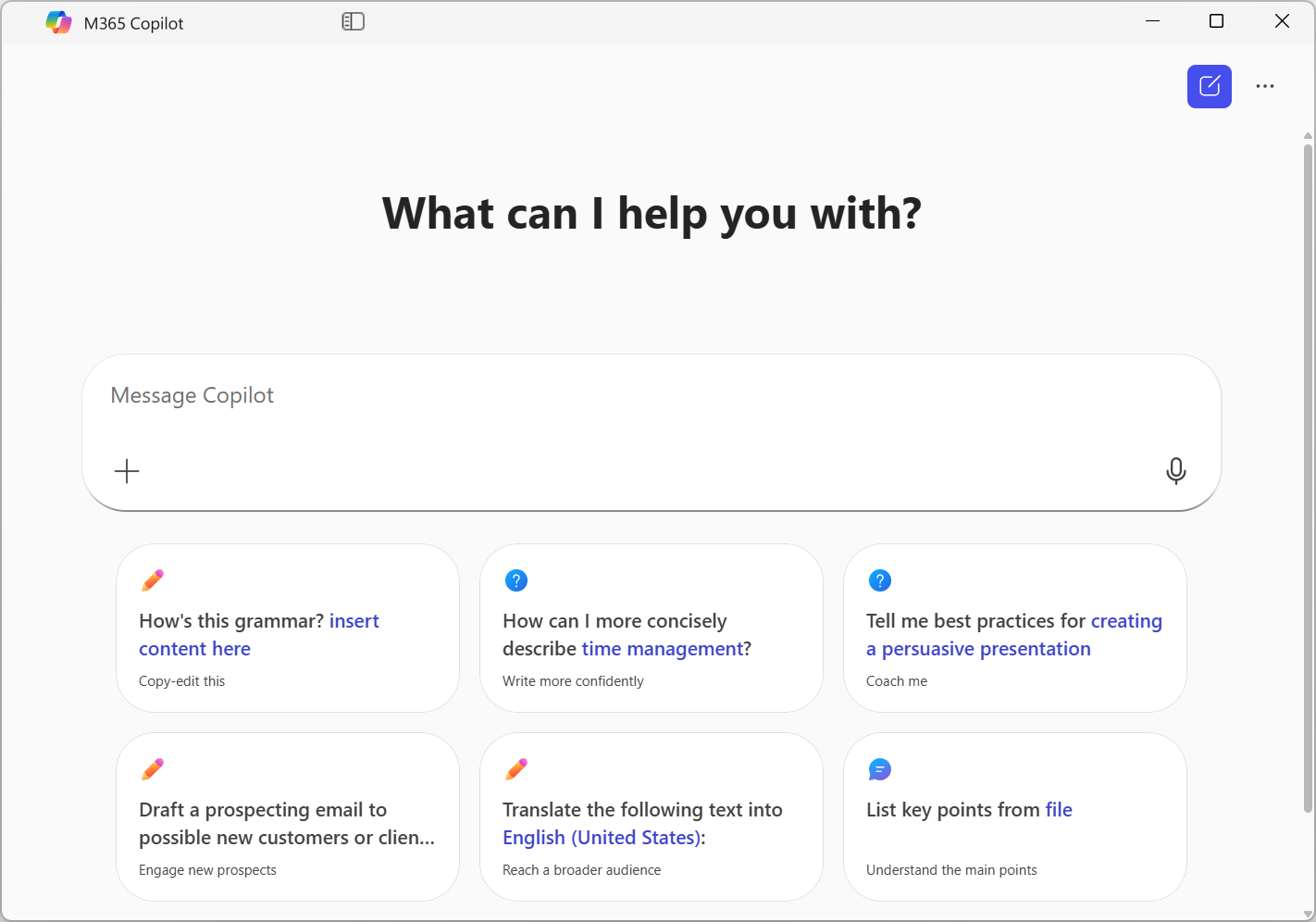Viewport: 1316px width, 922px height.
Task: Click the "Reach a broader audience" caption
Action: click(x=582, y=870)
